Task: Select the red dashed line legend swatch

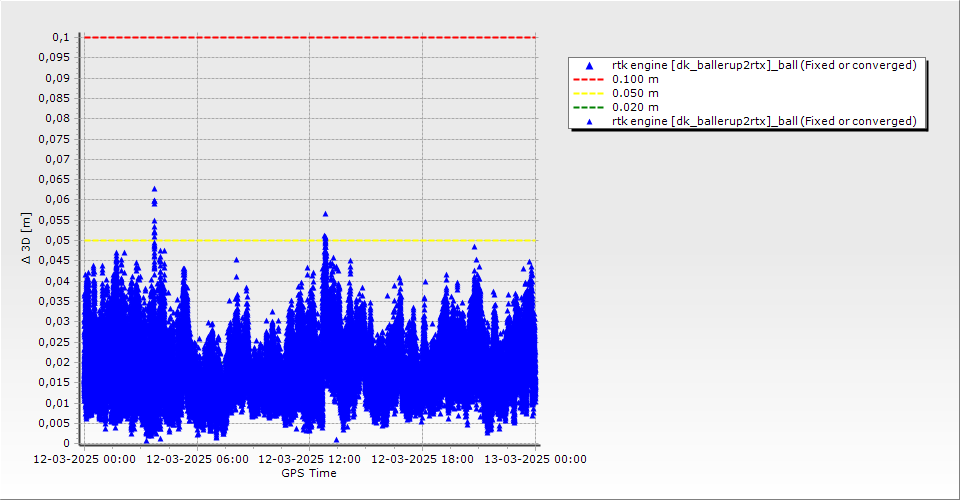Action: click(588, 80)
